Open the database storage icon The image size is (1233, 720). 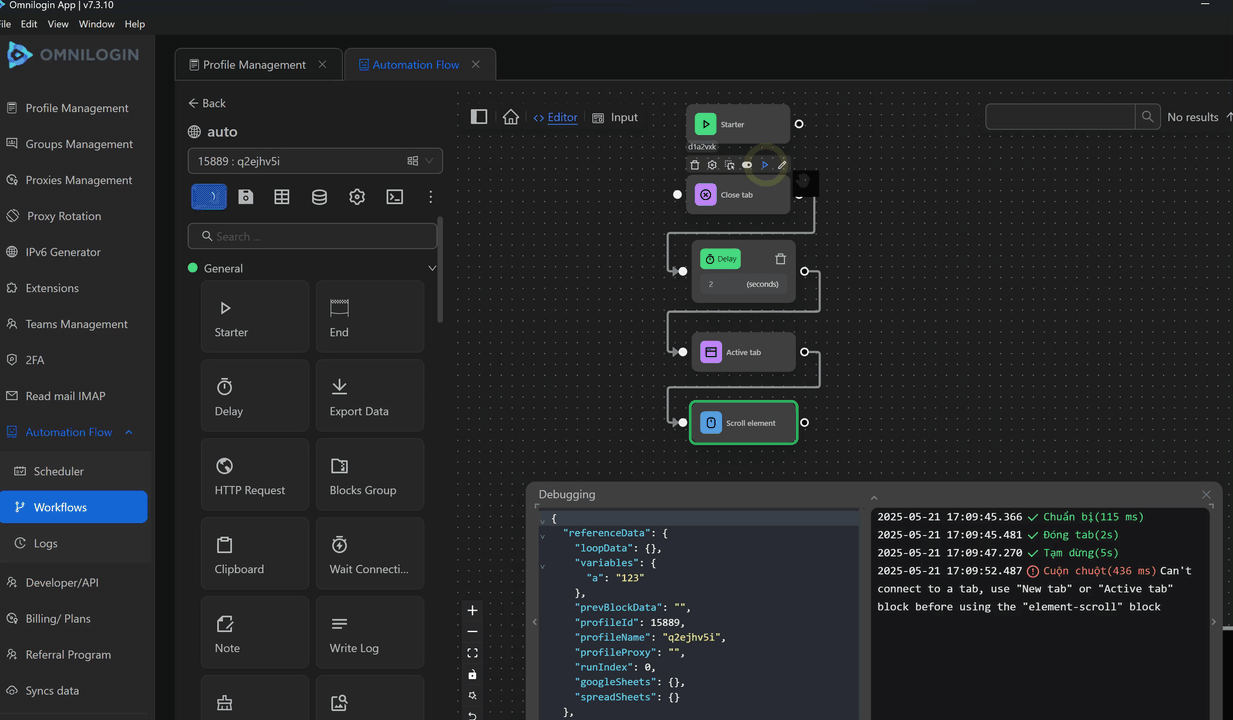tap(319, 197)
